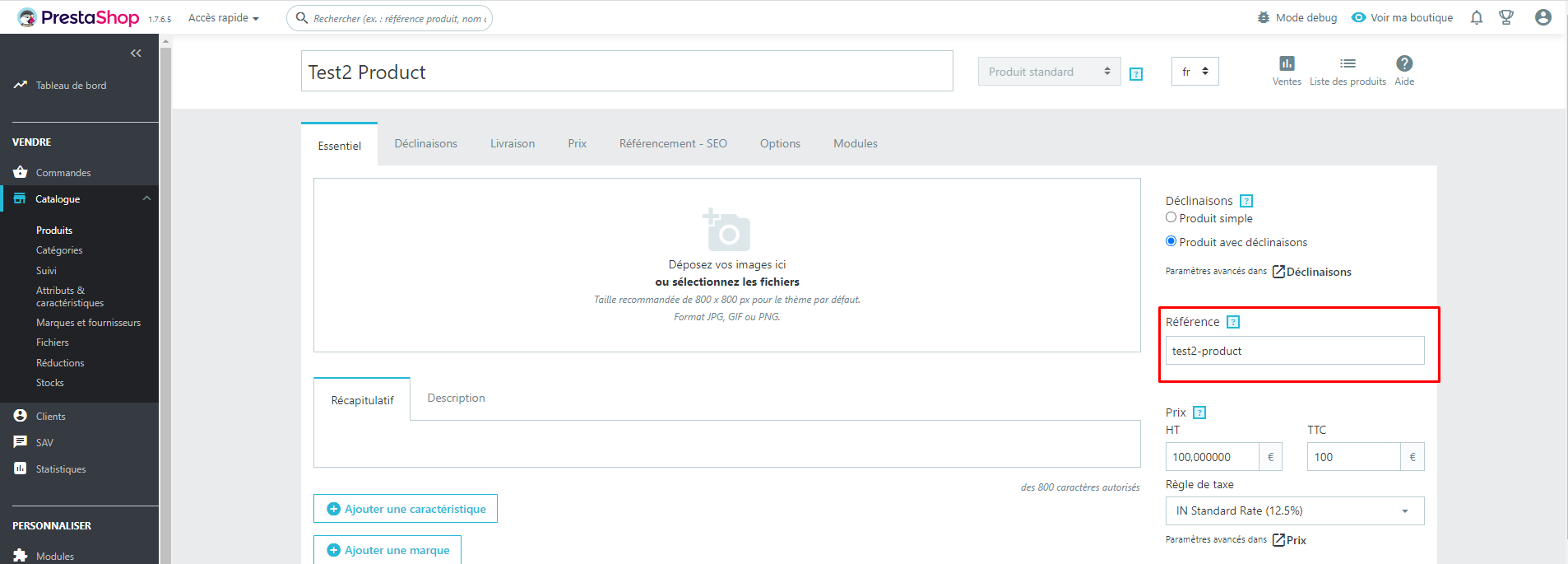Click help icon beside Prix label
1568x564 pixels.
pyautogui.click(x=1199, y=413)
